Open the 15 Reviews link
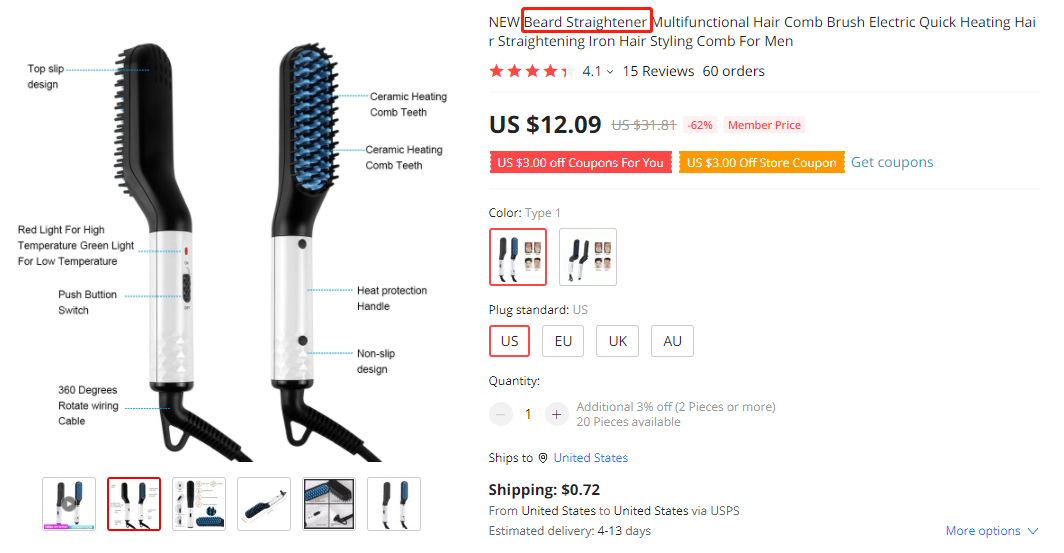 point(658,71)
